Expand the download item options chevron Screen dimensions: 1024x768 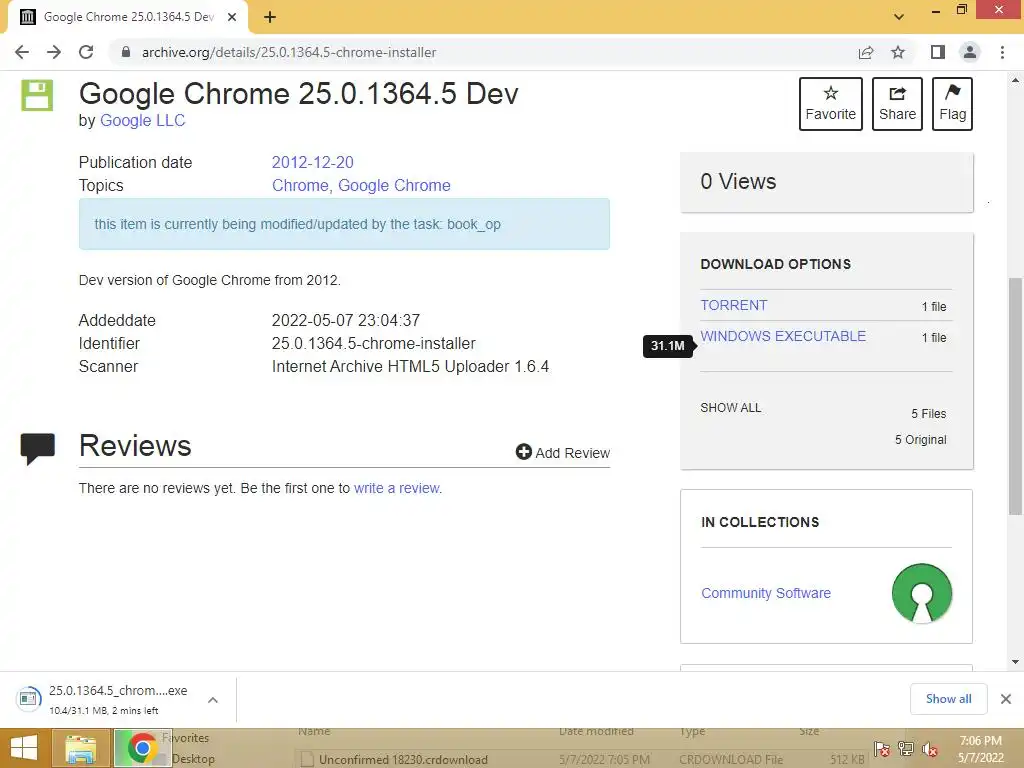pyautogui.click(x=213, y=700)
